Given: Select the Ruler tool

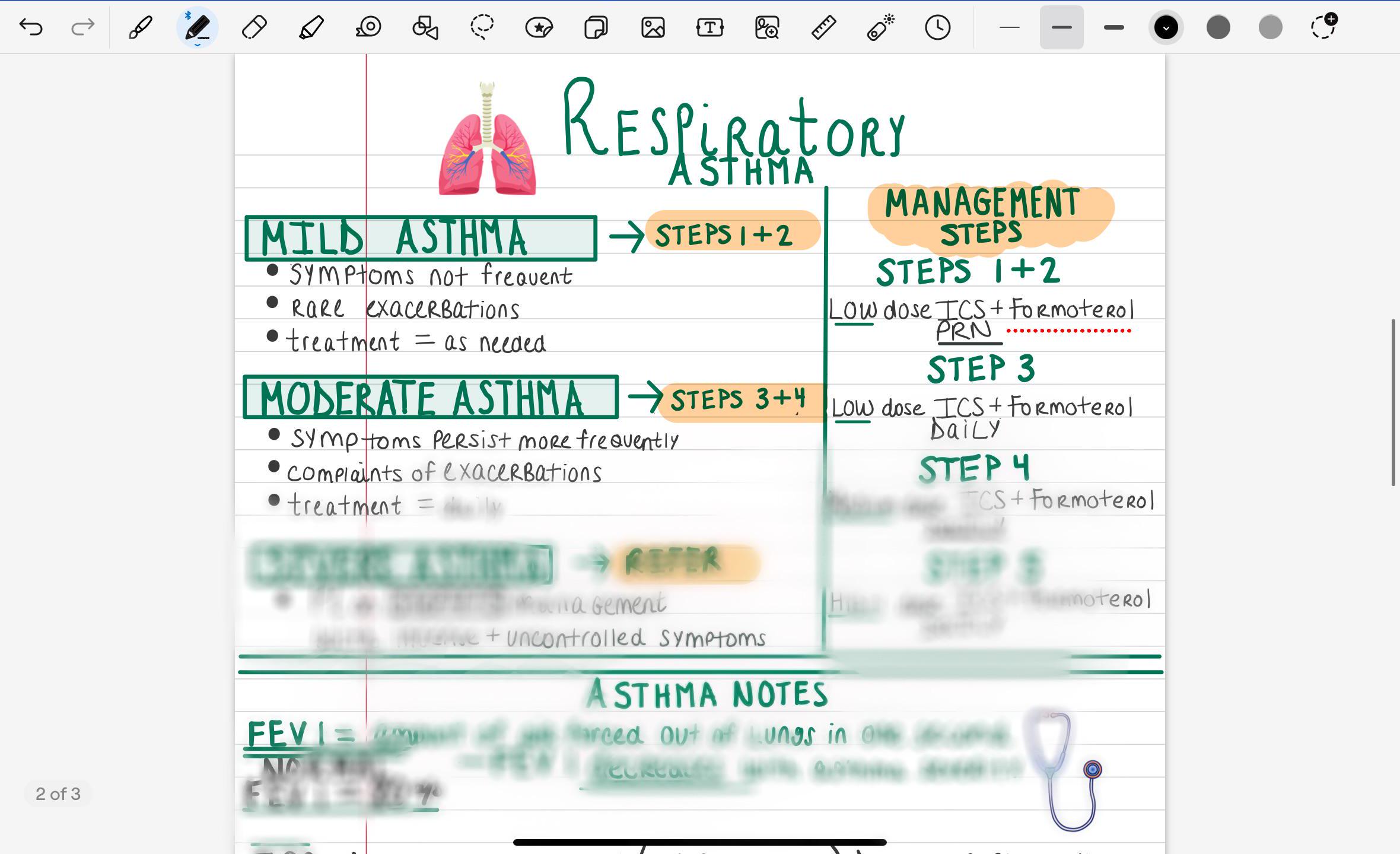Looking at the screenshot, I should pyautogui.click(x=823, y=27).
